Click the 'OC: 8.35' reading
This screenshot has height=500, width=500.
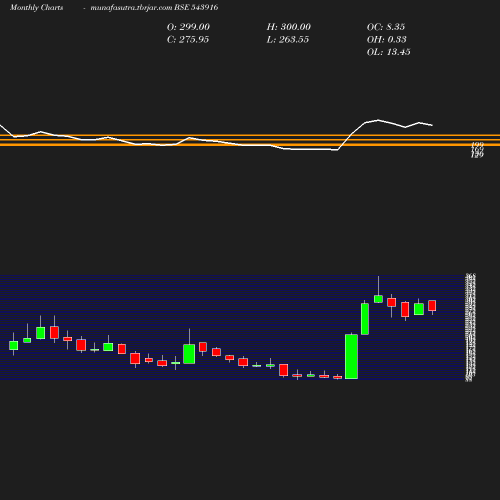coord(386,27)
